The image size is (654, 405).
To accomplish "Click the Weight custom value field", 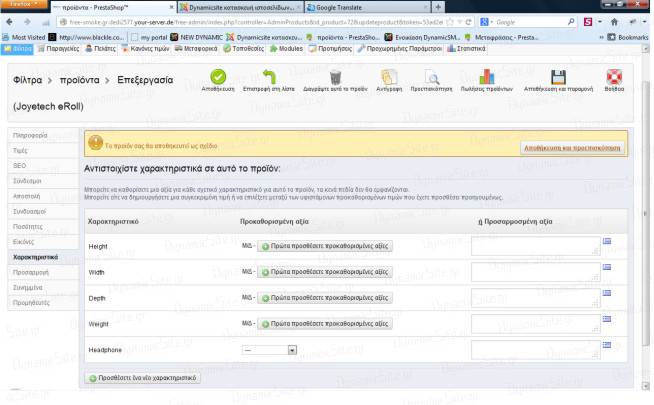I will coord(536,324).
